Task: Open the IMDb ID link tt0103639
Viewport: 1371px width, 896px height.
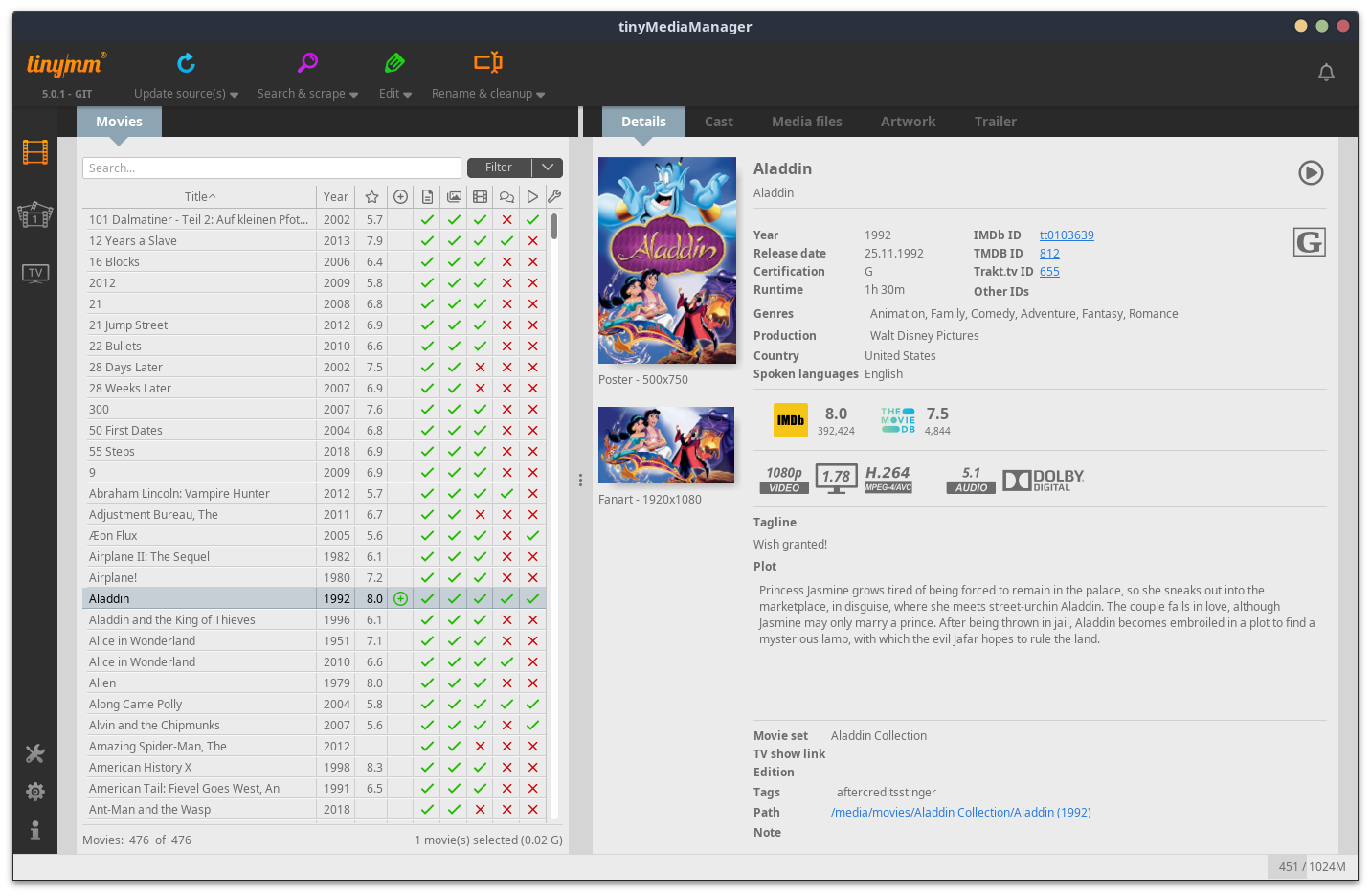Action: coord(1067,235)
